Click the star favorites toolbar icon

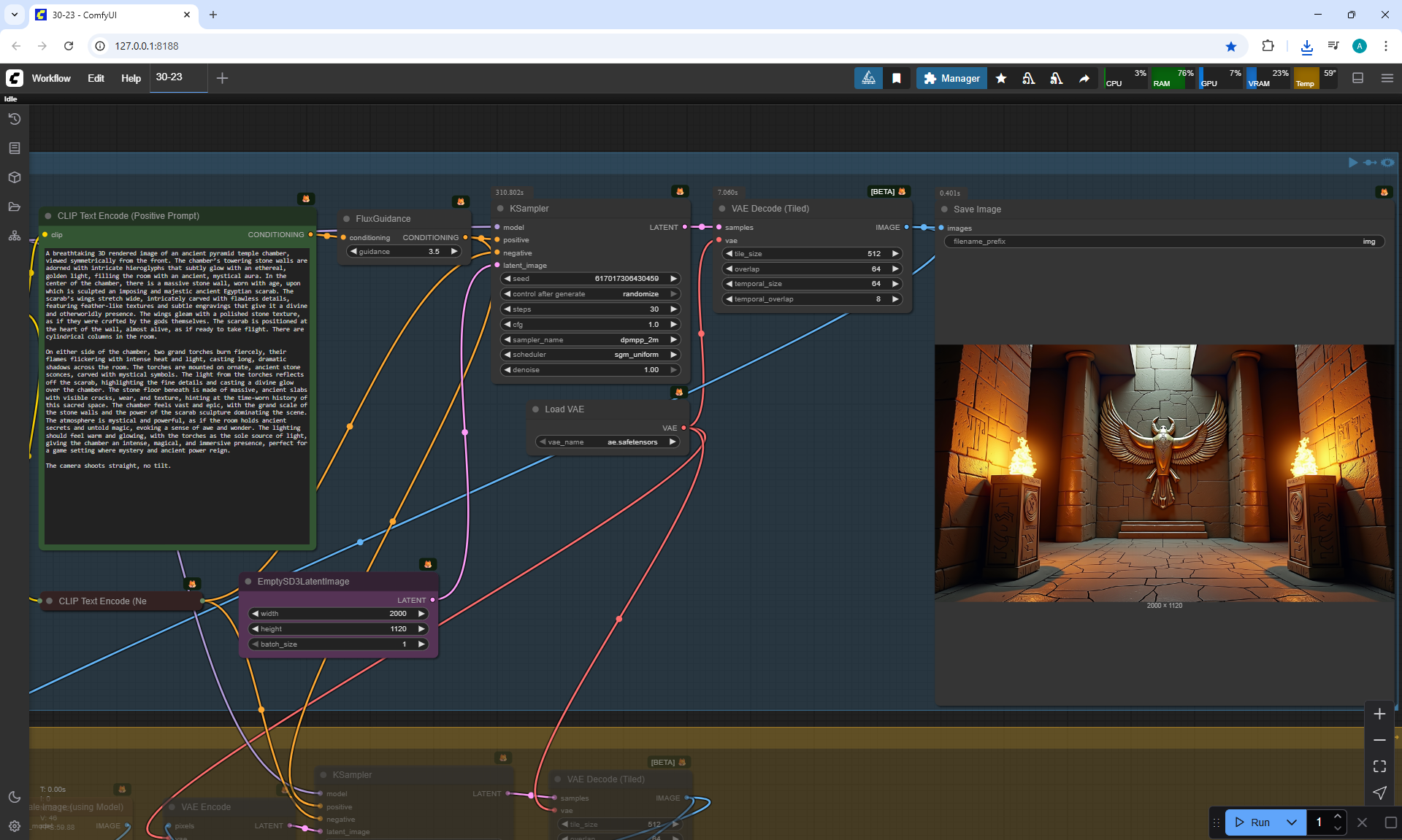pyautogui.click(x=1001, y=78)
